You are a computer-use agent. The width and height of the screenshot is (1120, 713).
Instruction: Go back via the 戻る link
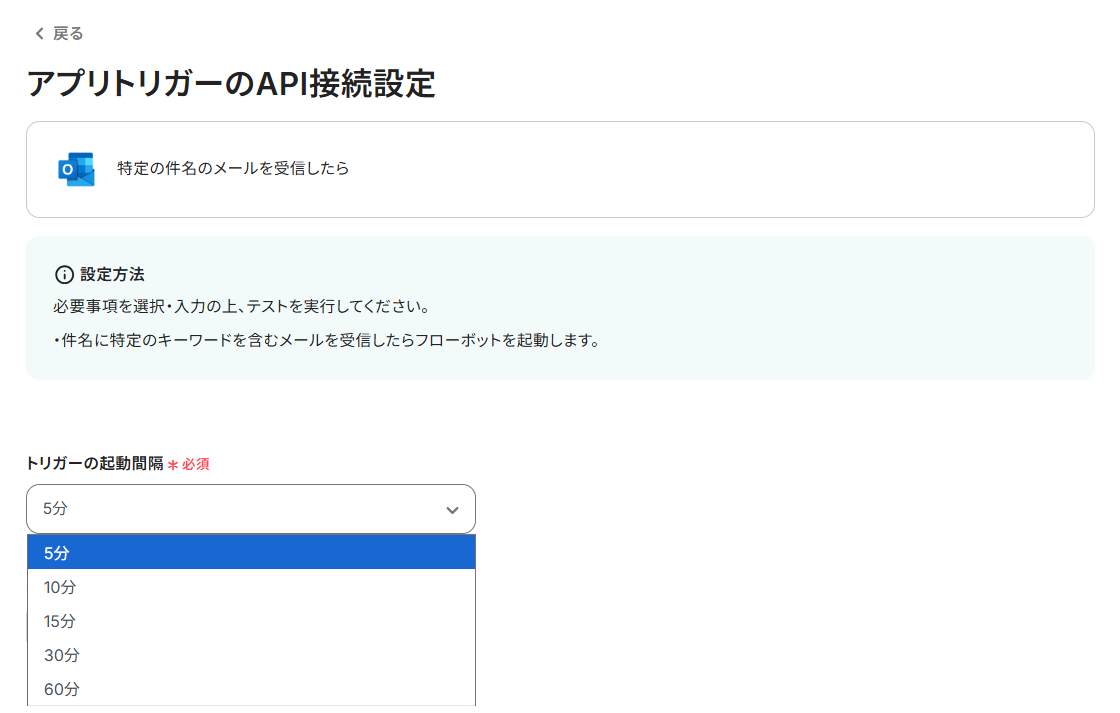[68, 34]
